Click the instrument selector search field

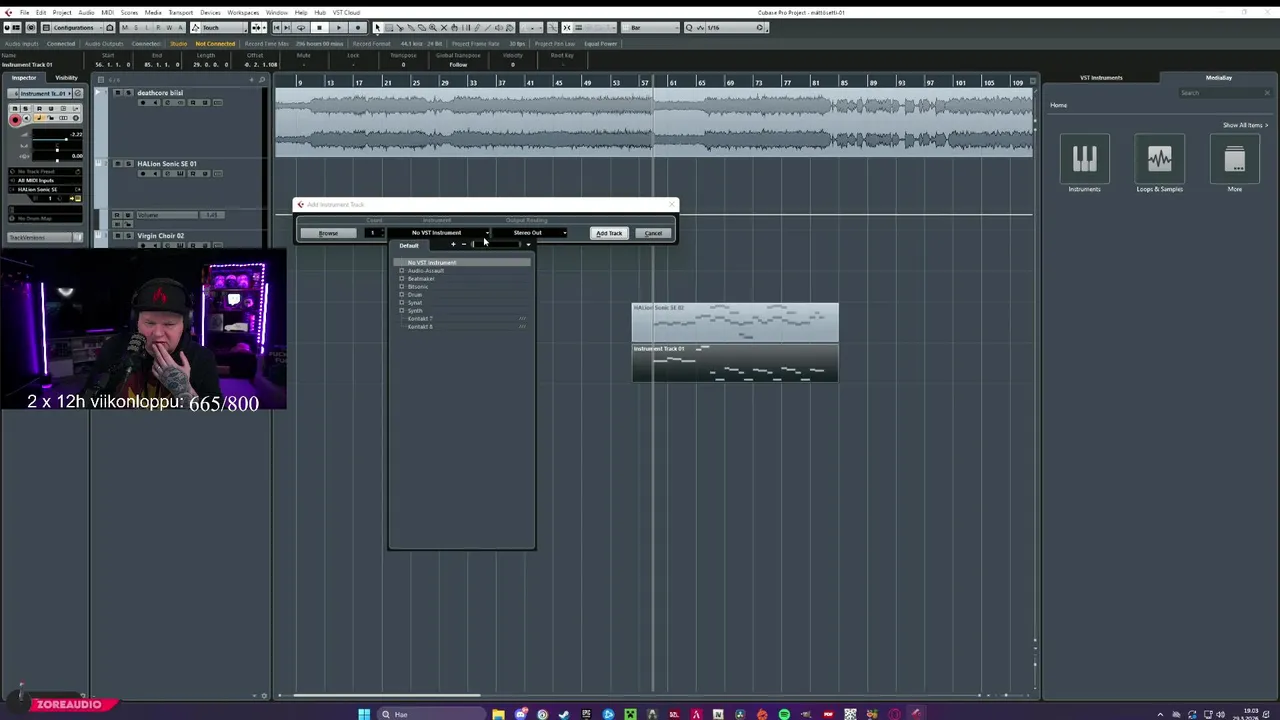click(x=497, y=245)
